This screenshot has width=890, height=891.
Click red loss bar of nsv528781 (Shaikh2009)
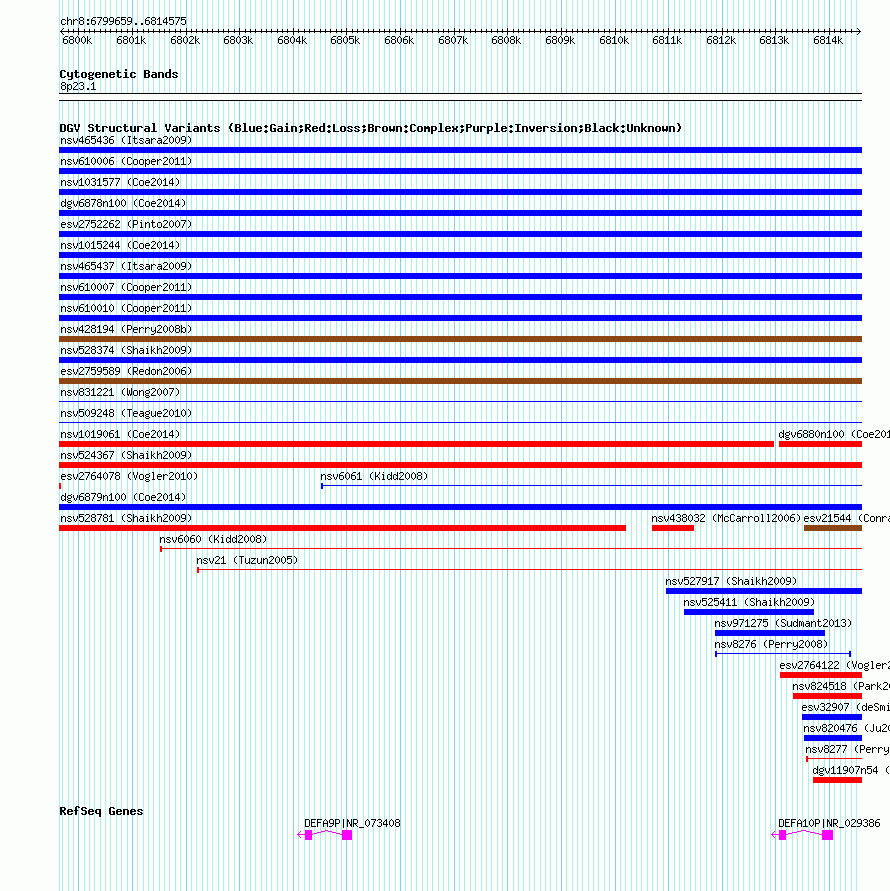pos(342,528)
